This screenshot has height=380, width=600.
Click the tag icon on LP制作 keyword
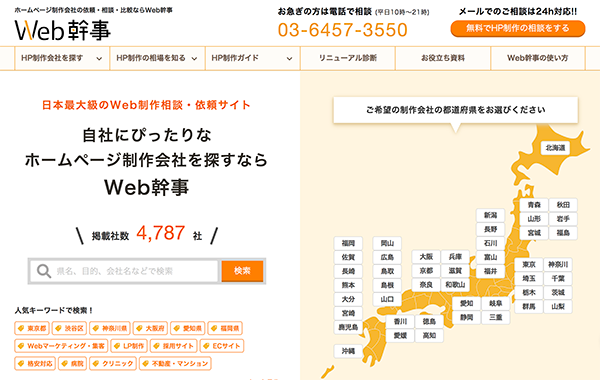point(117,346)
